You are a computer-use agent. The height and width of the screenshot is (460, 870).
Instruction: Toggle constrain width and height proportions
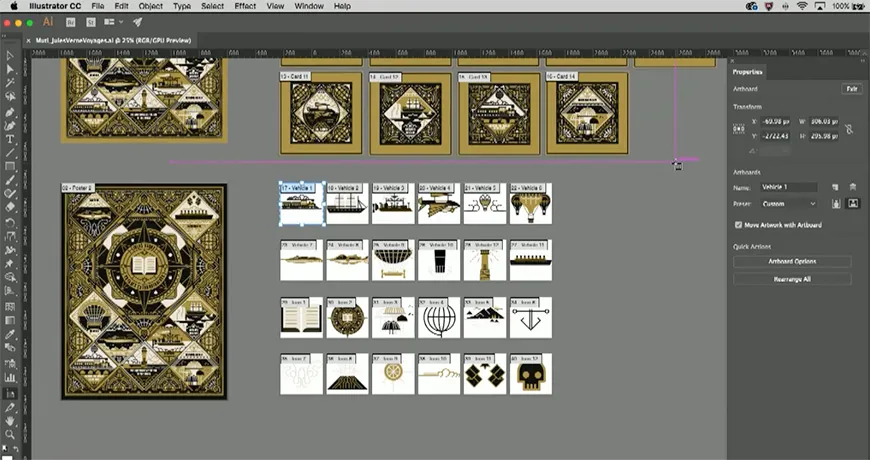[x=848, y=129]
